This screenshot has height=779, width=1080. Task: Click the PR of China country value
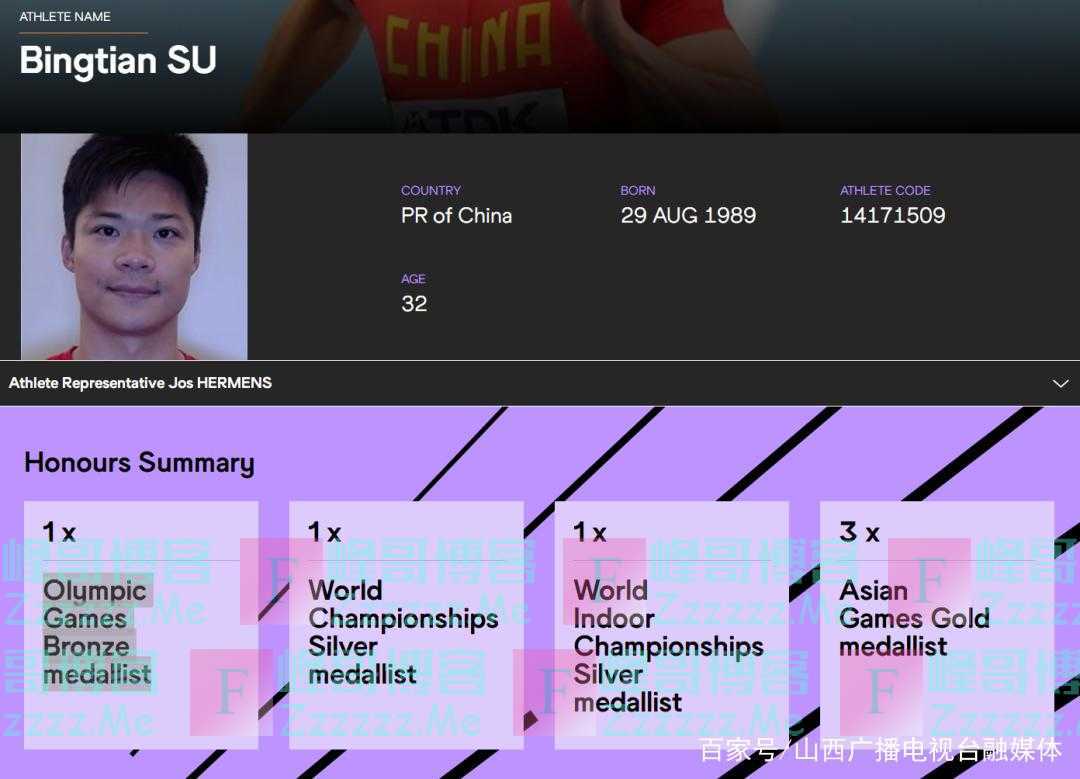click(456, 216)
